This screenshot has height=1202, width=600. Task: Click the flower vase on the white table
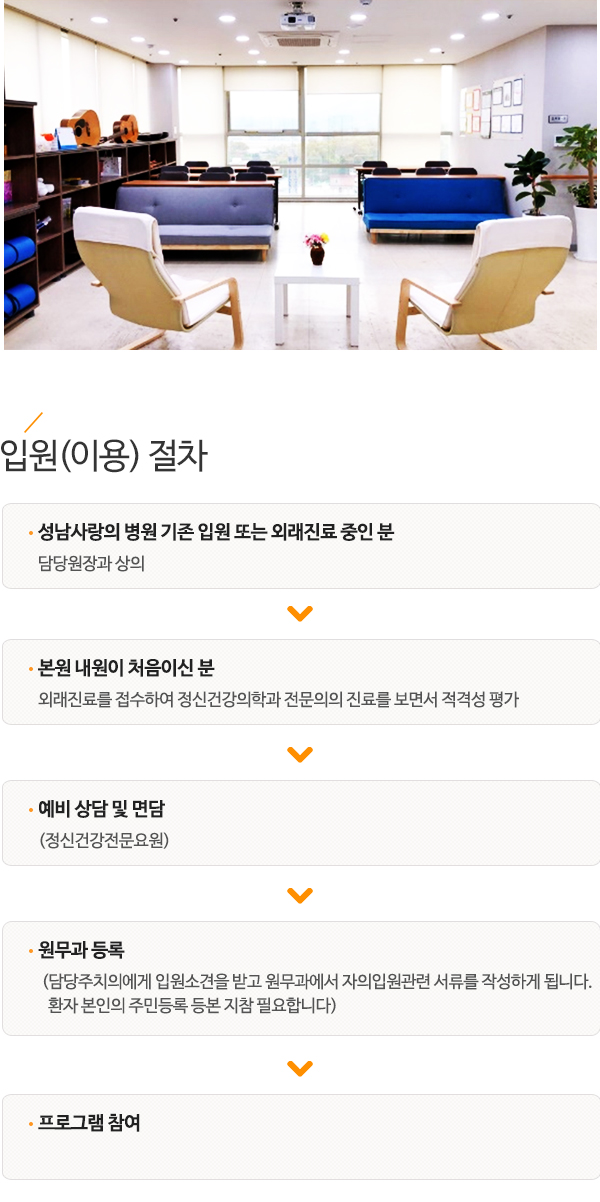[317, 249]
